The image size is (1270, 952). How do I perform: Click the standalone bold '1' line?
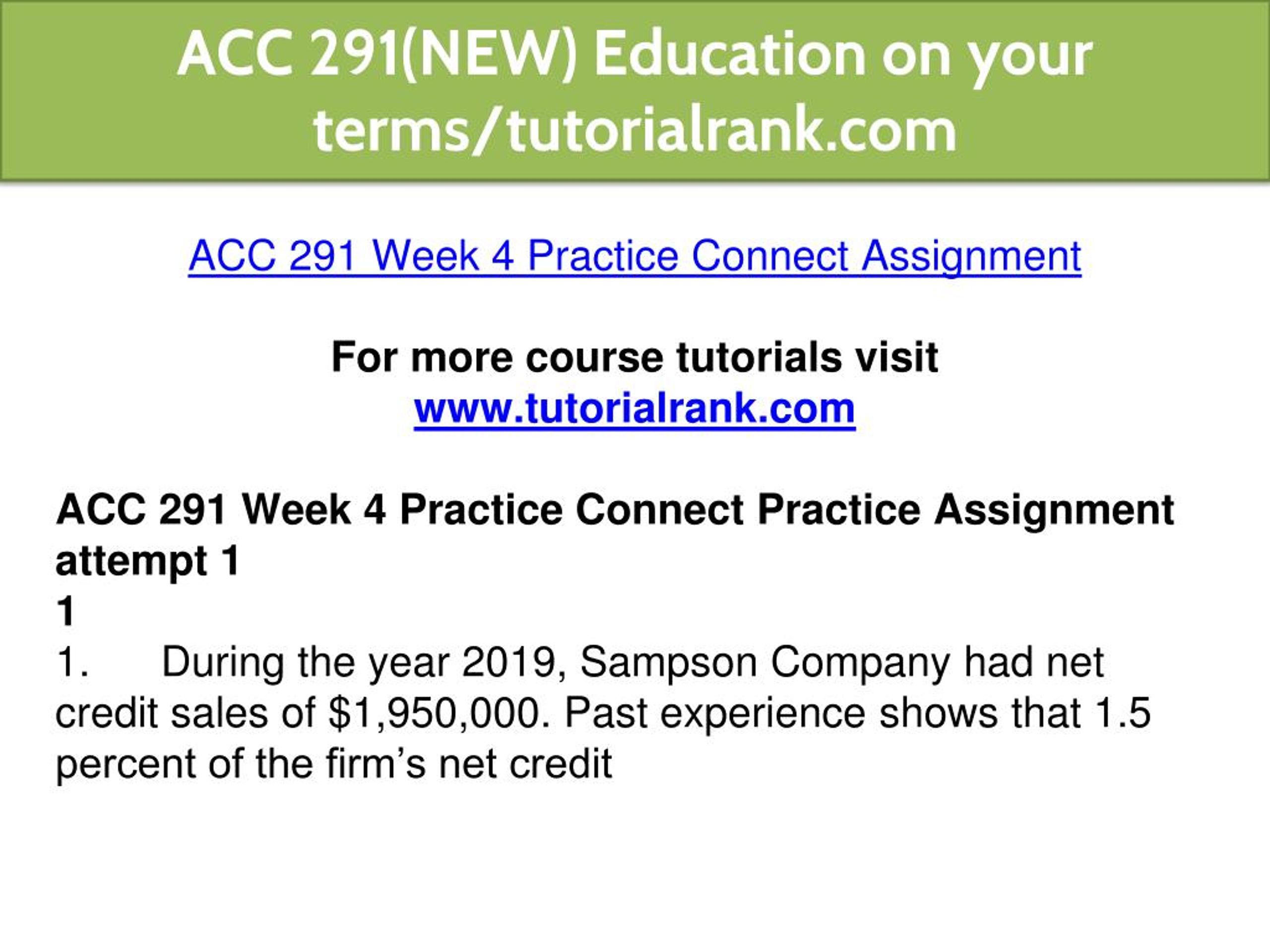tap(65, 611)
